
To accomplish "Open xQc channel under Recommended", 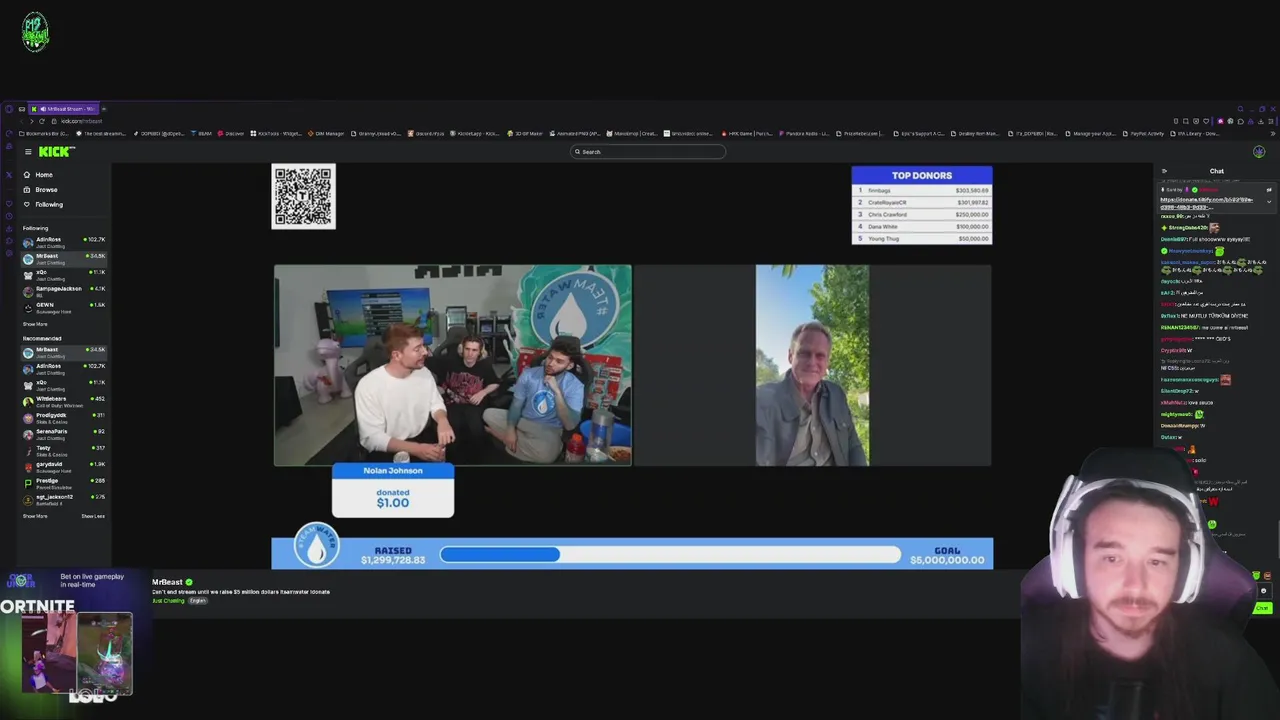I will pyautogui.click(x=64, y=384).
